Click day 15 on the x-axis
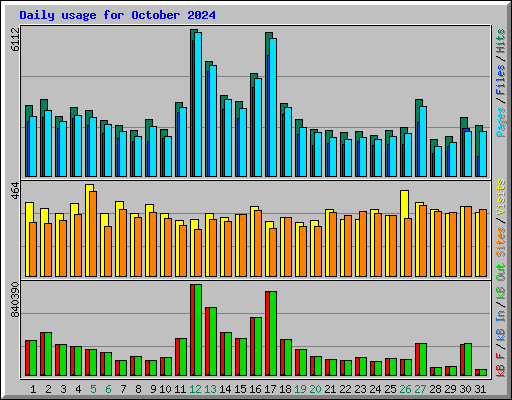The height and width of the screenshot is (400, 512). [240, 389]
